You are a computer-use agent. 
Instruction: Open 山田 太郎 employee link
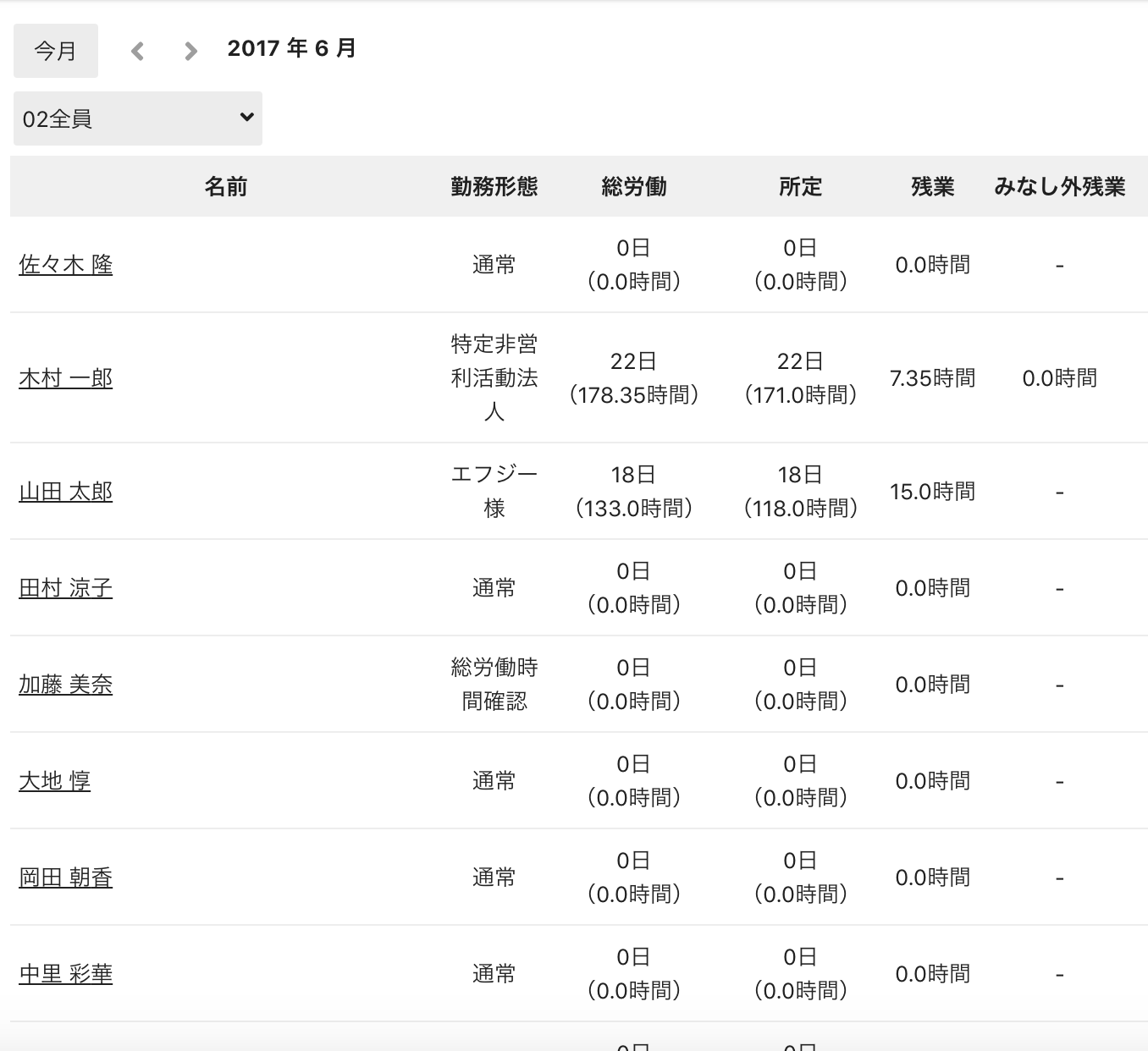pos(66,492)
